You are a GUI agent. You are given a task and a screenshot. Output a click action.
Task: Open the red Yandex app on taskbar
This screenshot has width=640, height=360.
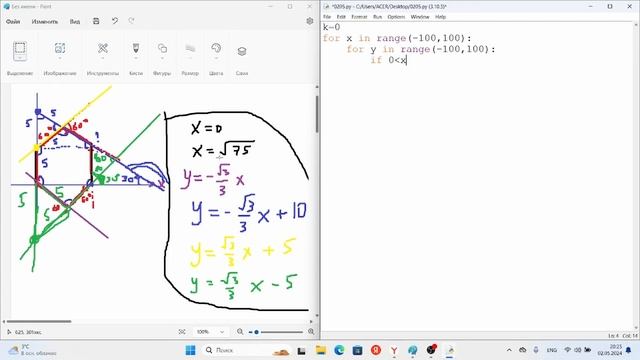[x=376, y=350]
